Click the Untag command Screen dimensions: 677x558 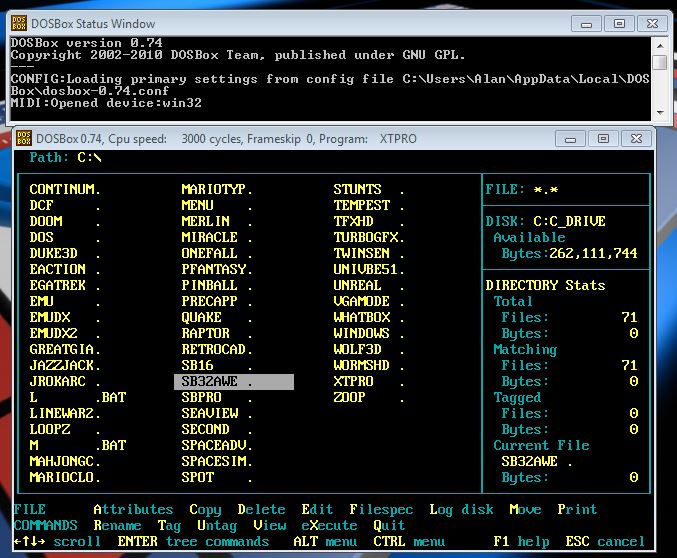217,526
